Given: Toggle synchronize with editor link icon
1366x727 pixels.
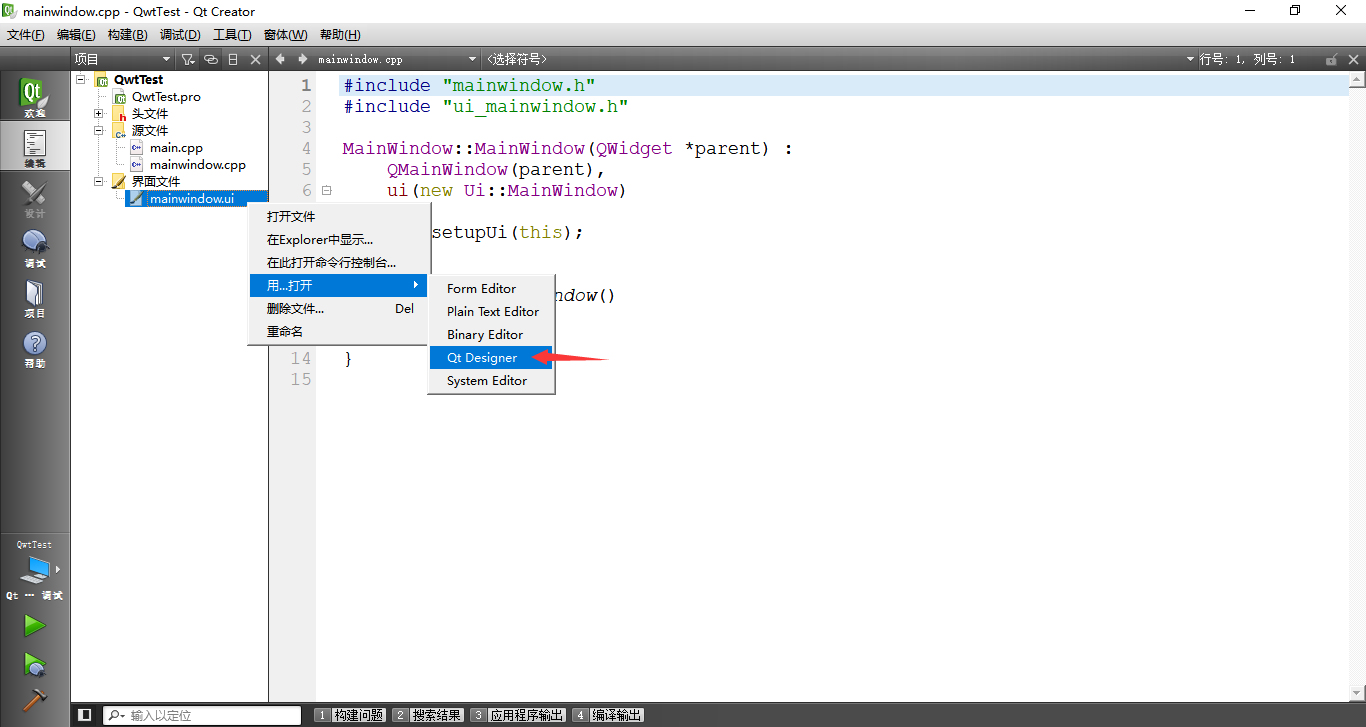Looking at the screenshot, I should click(210, 59).
